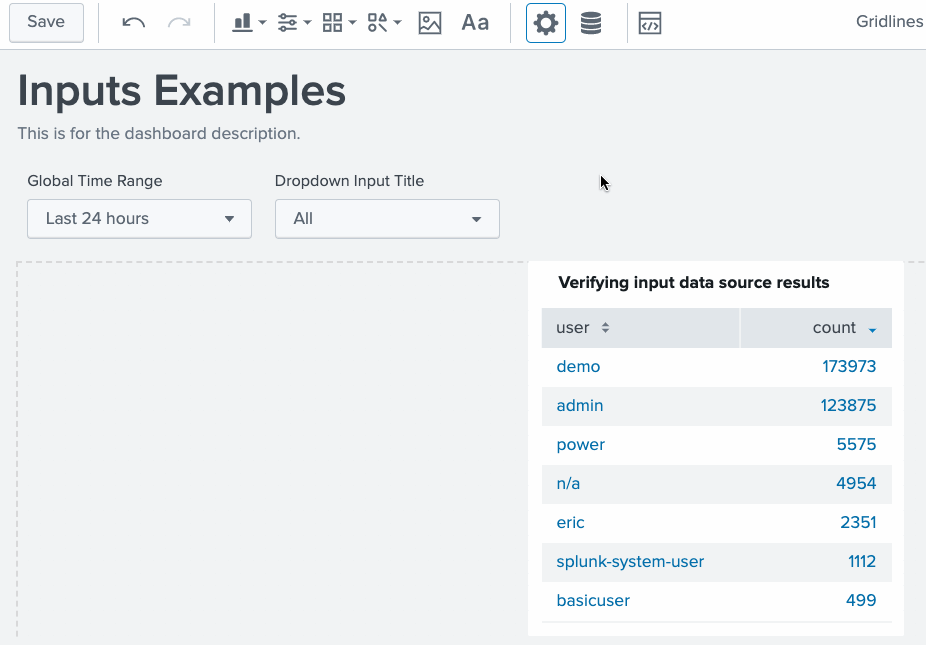
Task: Open the add chart visualization menu
Action: [248, 23]
